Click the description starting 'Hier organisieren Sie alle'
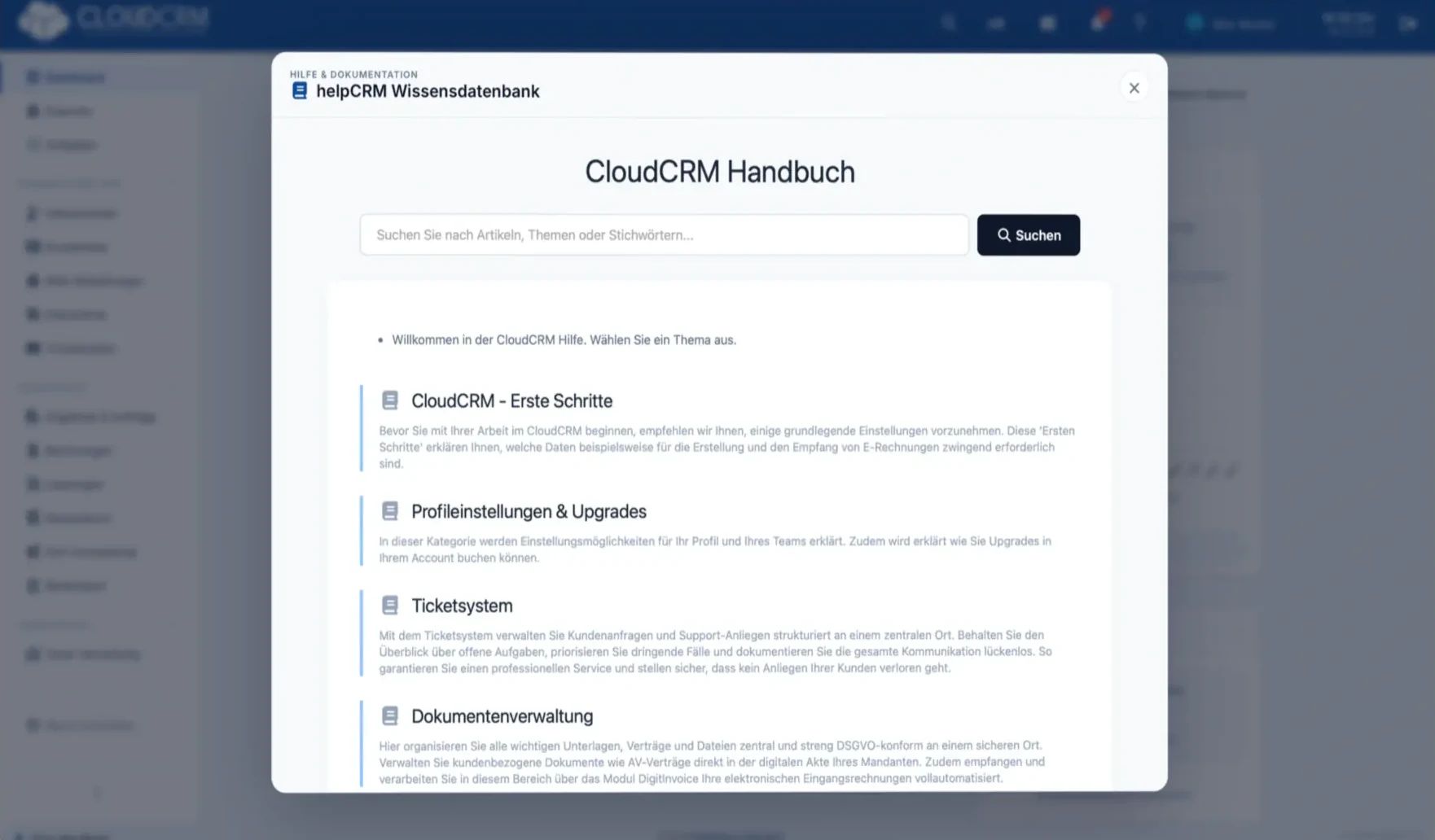The width and height of the screenshot is (1435, 840). [x=712, y=762]
